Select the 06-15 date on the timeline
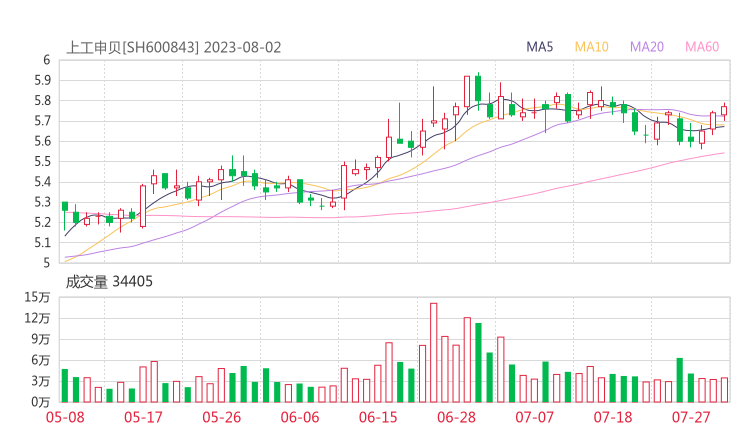The height and width of the screenshot is (440, 740). click(x=377, y=416)
